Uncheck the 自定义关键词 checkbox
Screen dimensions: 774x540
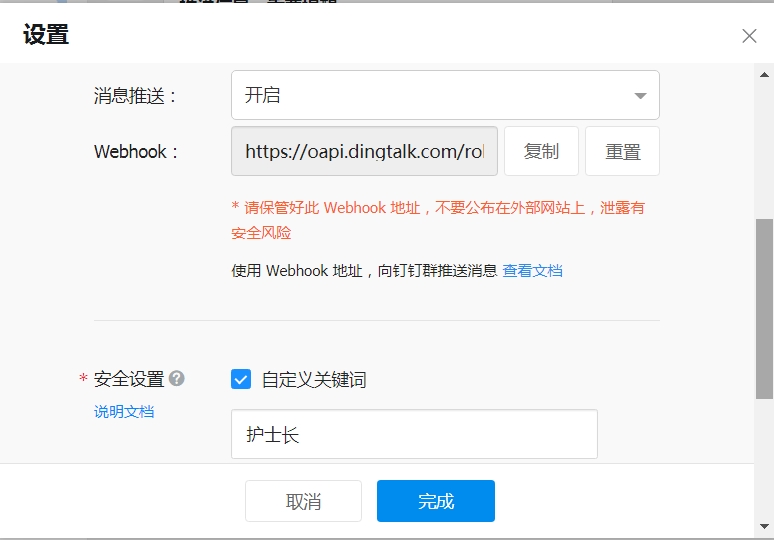click(x=241, y=379)
